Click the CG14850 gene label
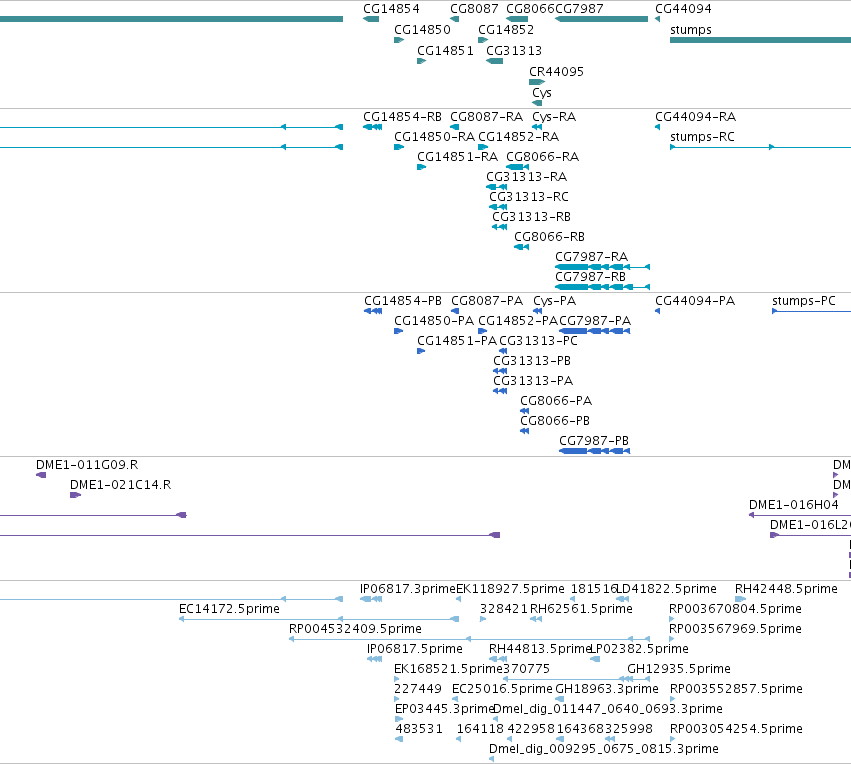 tap(422, 30)
